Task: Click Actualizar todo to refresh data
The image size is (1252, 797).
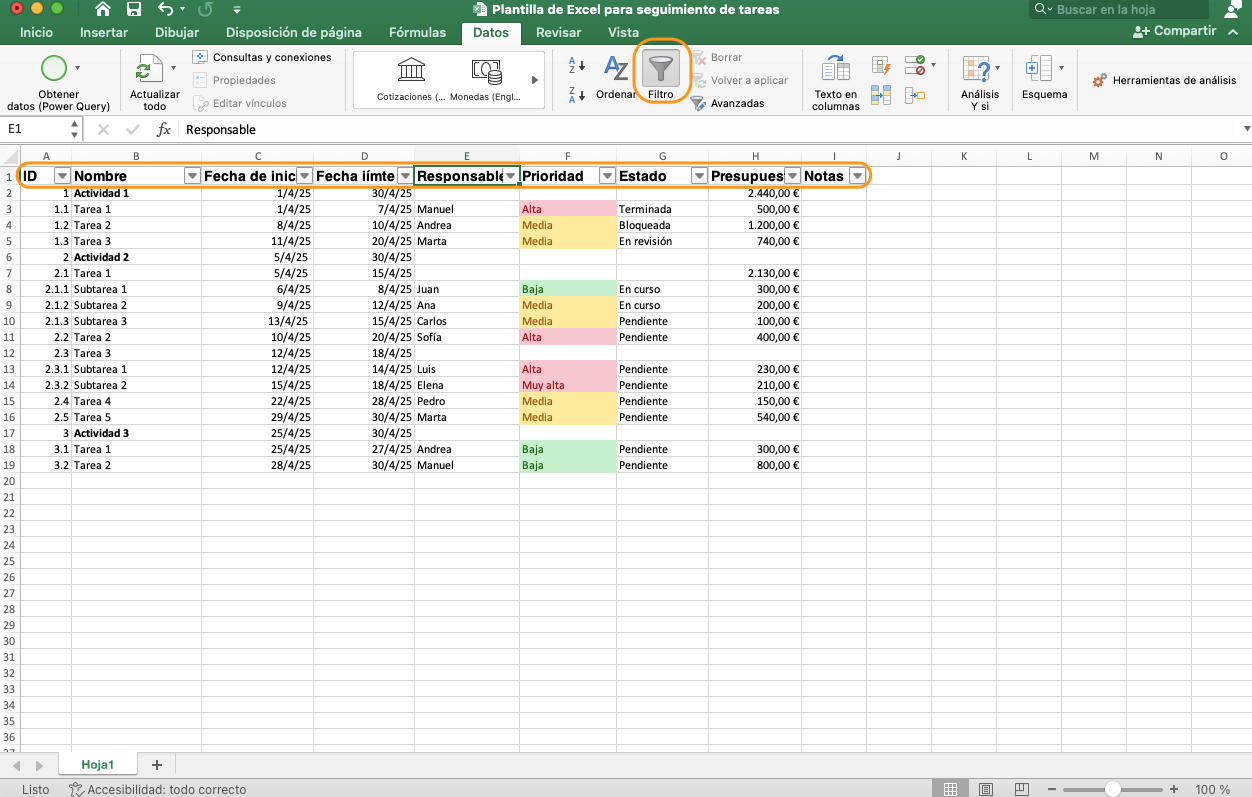Action: coord(154,80)
